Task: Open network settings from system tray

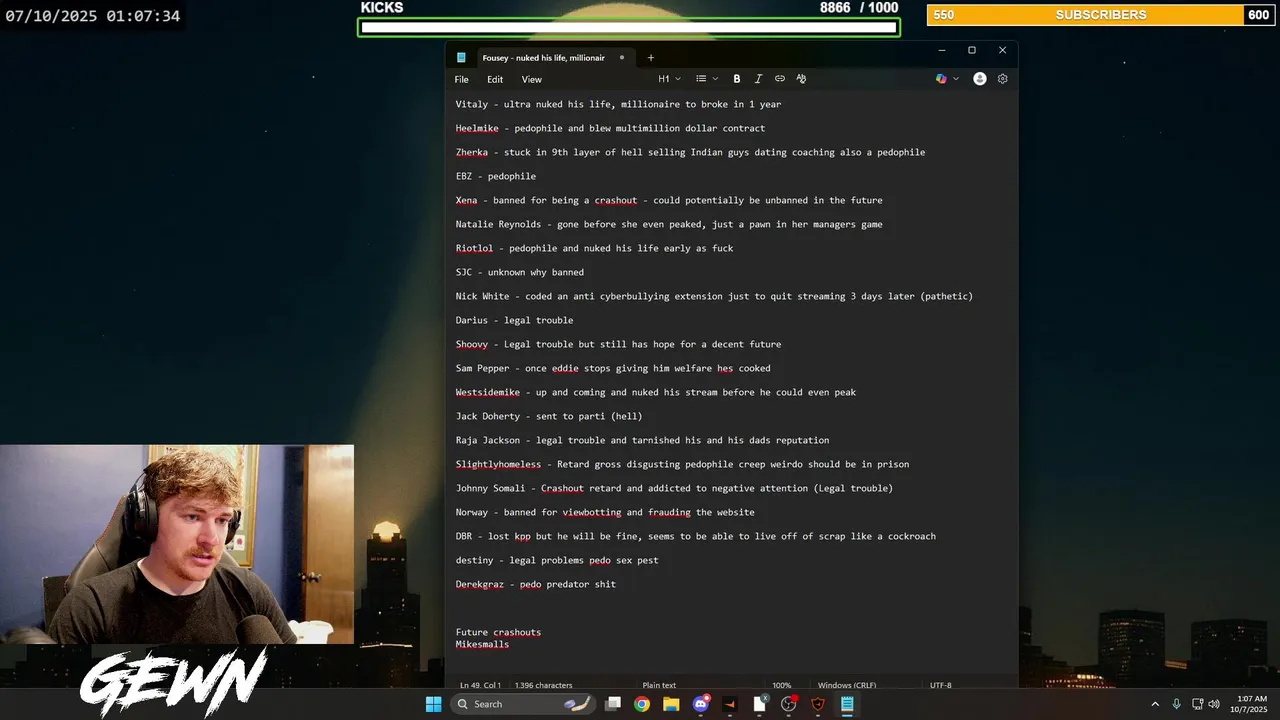Action: tap(1197, 704)
